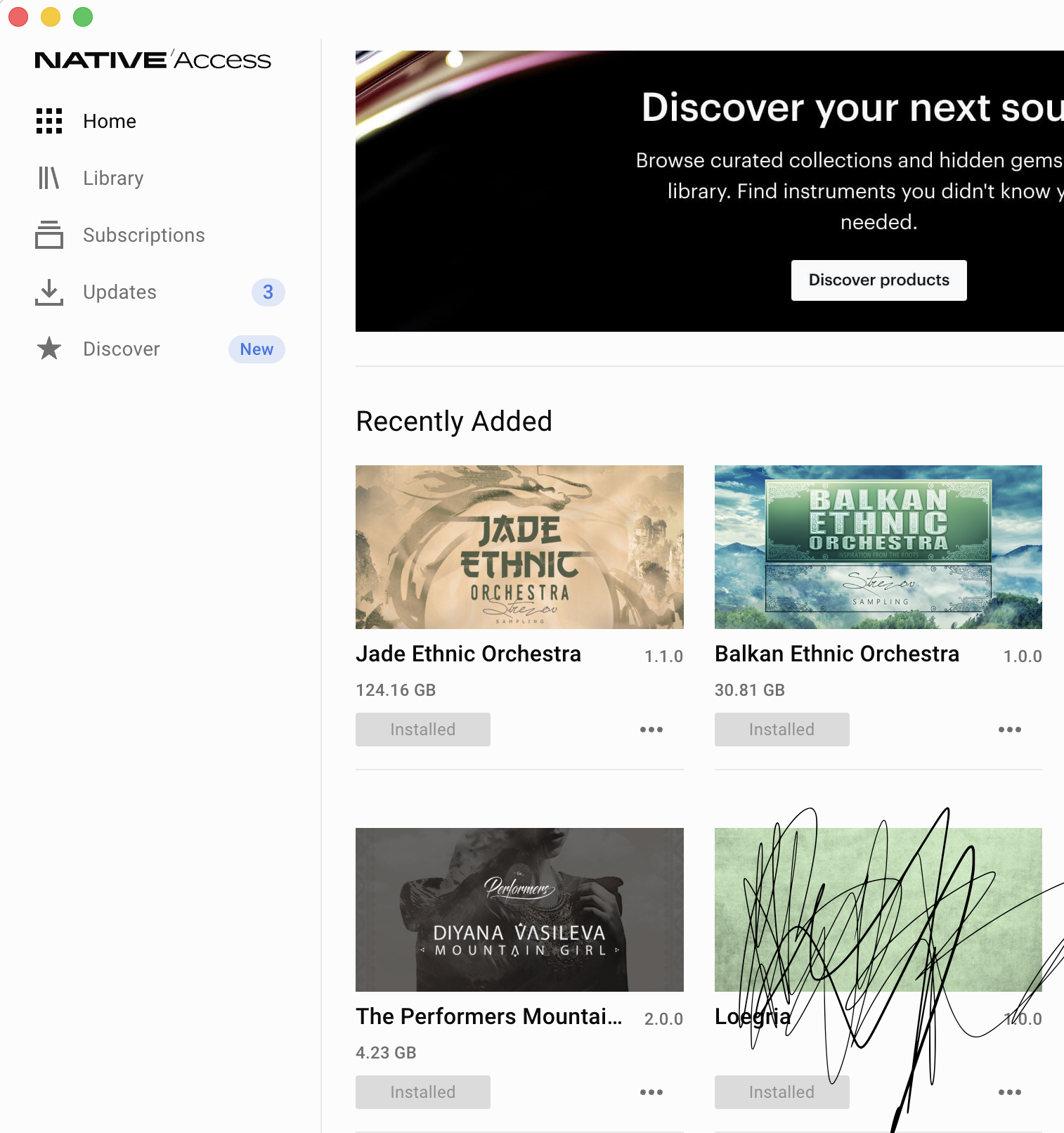Click Installed button under Jade Ethnic Orchestra

423,730
